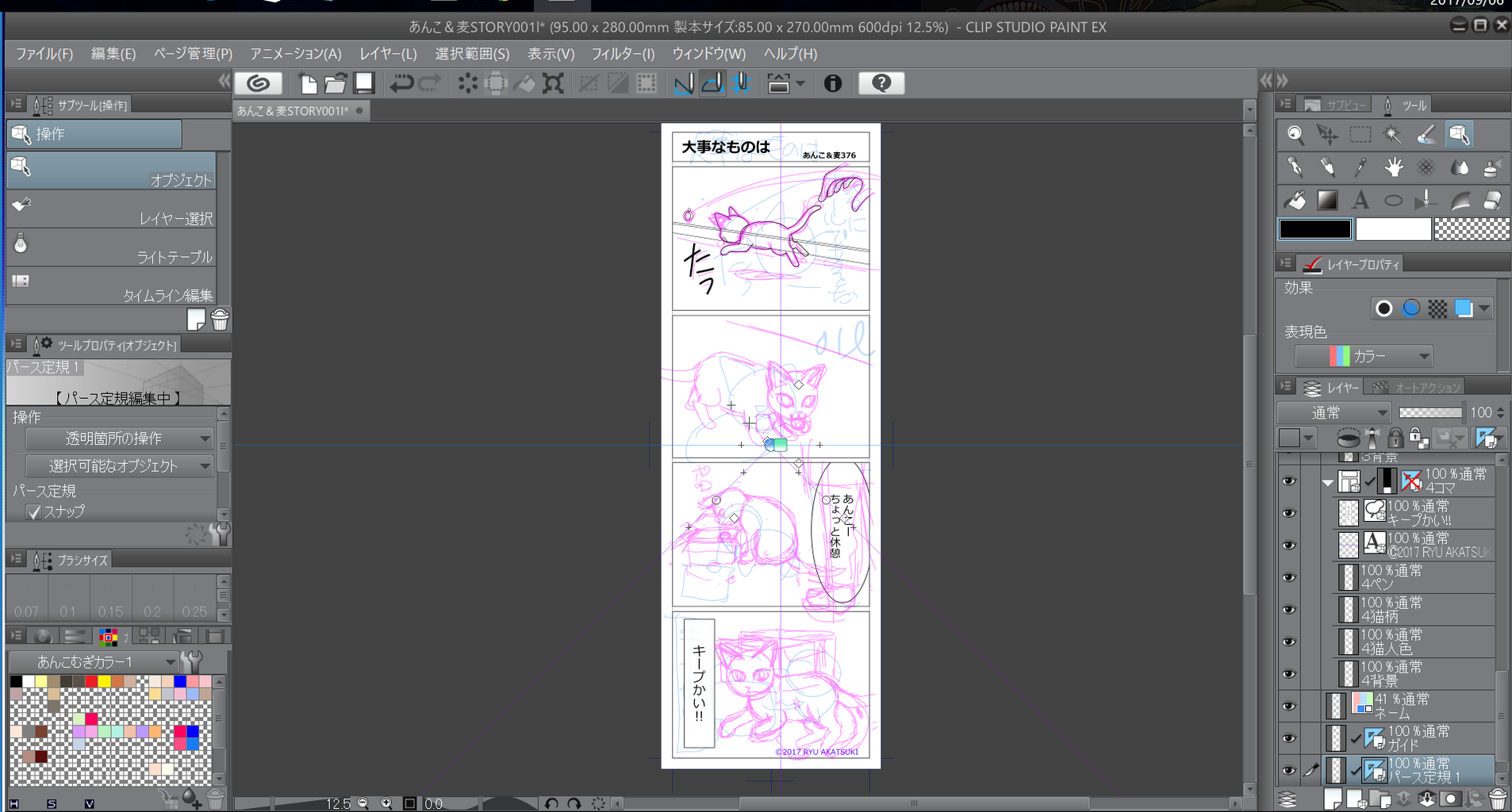This screenshot has height=812, width=1512.
Task: Expand the effect options arrow in layer property
Action: point(1483,308)
